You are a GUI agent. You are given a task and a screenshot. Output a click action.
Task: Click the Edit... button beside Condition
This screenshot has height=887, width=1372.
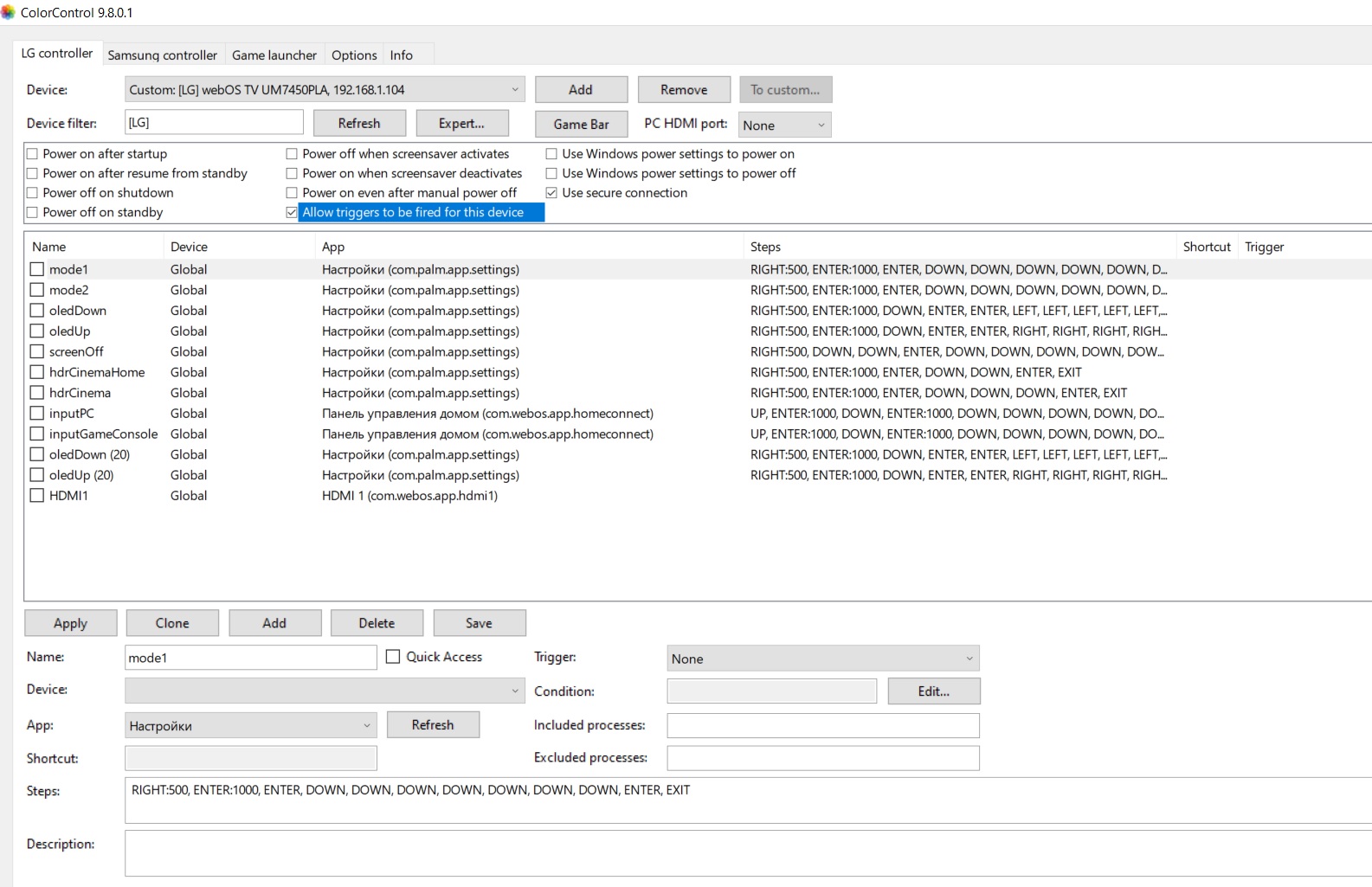click(933, 691)
